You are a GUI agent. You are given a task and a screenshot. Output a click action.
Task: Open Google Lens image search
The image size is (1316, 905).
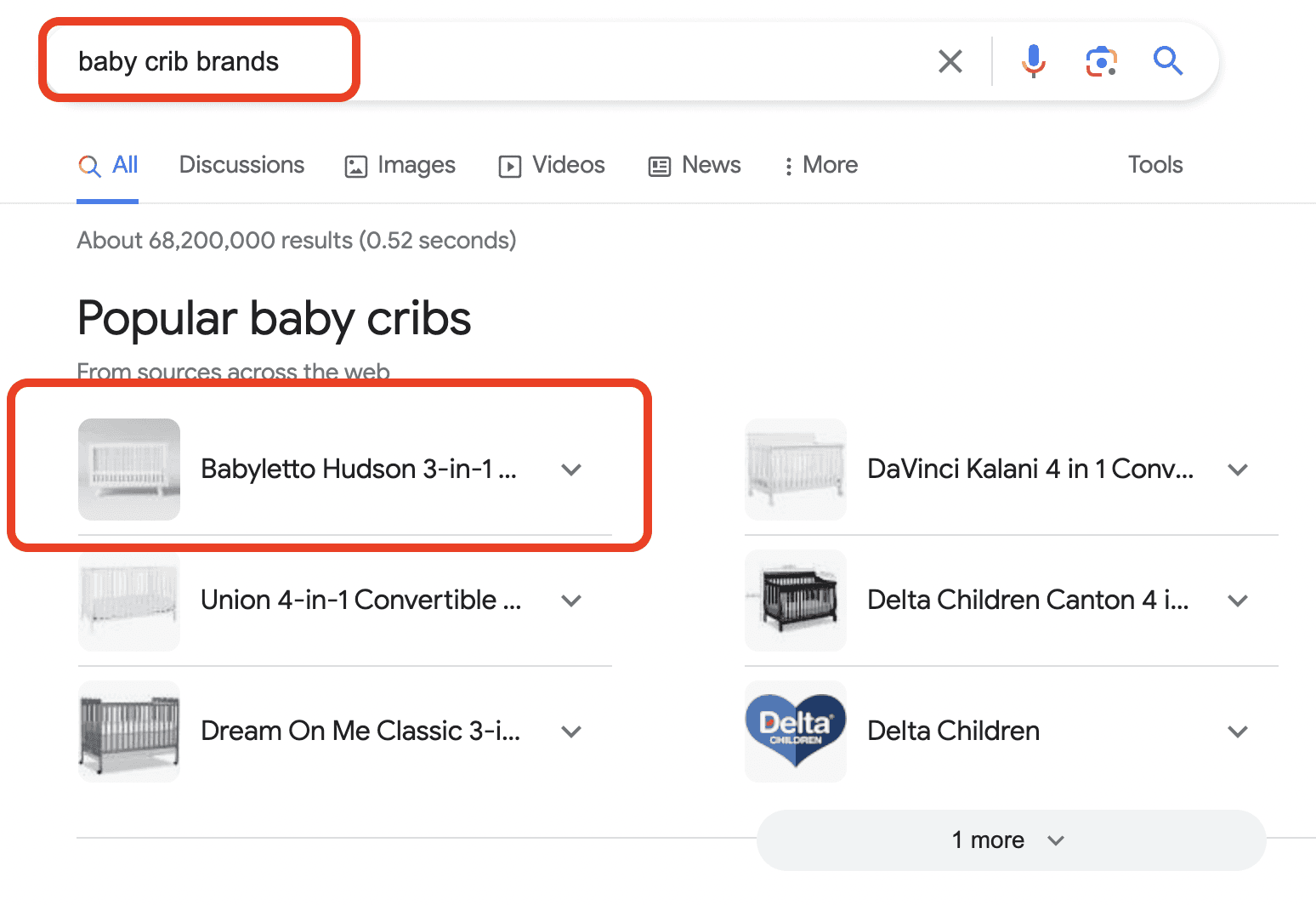coord(1101,60)
